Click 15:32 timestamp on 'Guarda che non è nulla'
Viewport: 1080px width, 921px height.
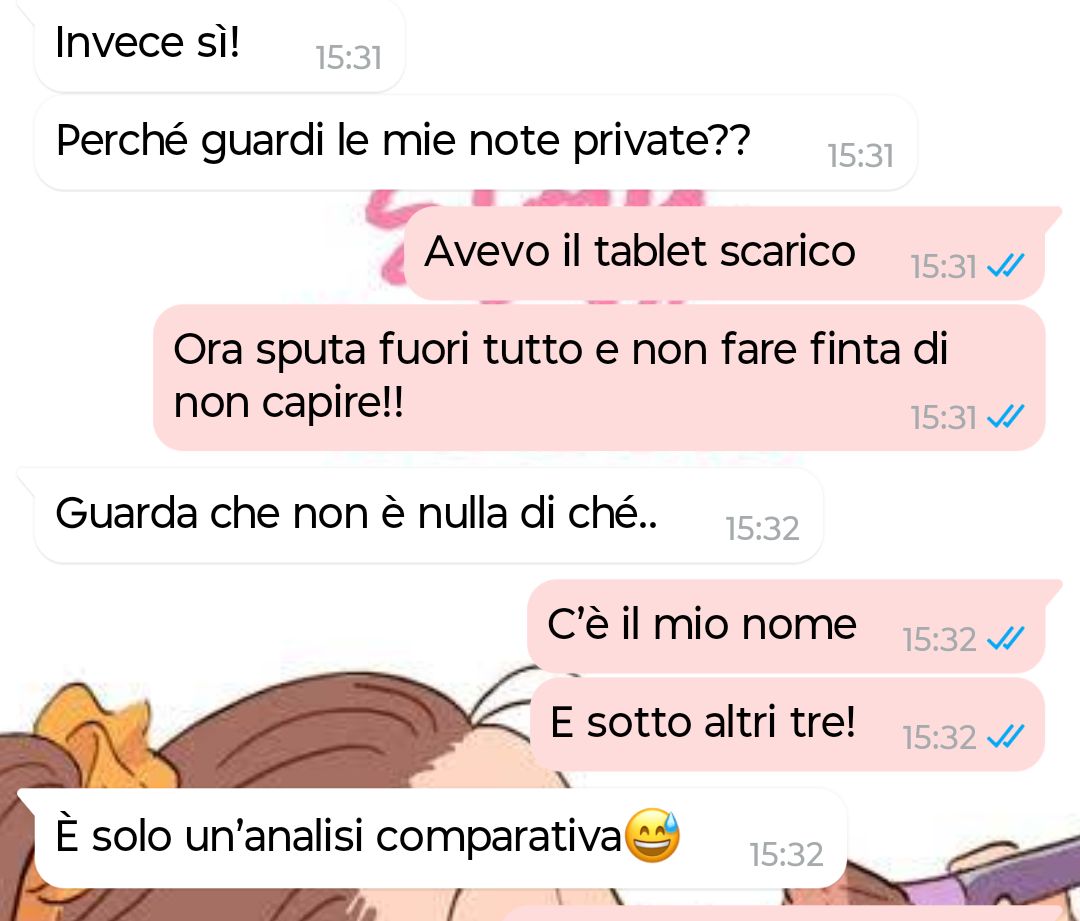coord(762,529)
